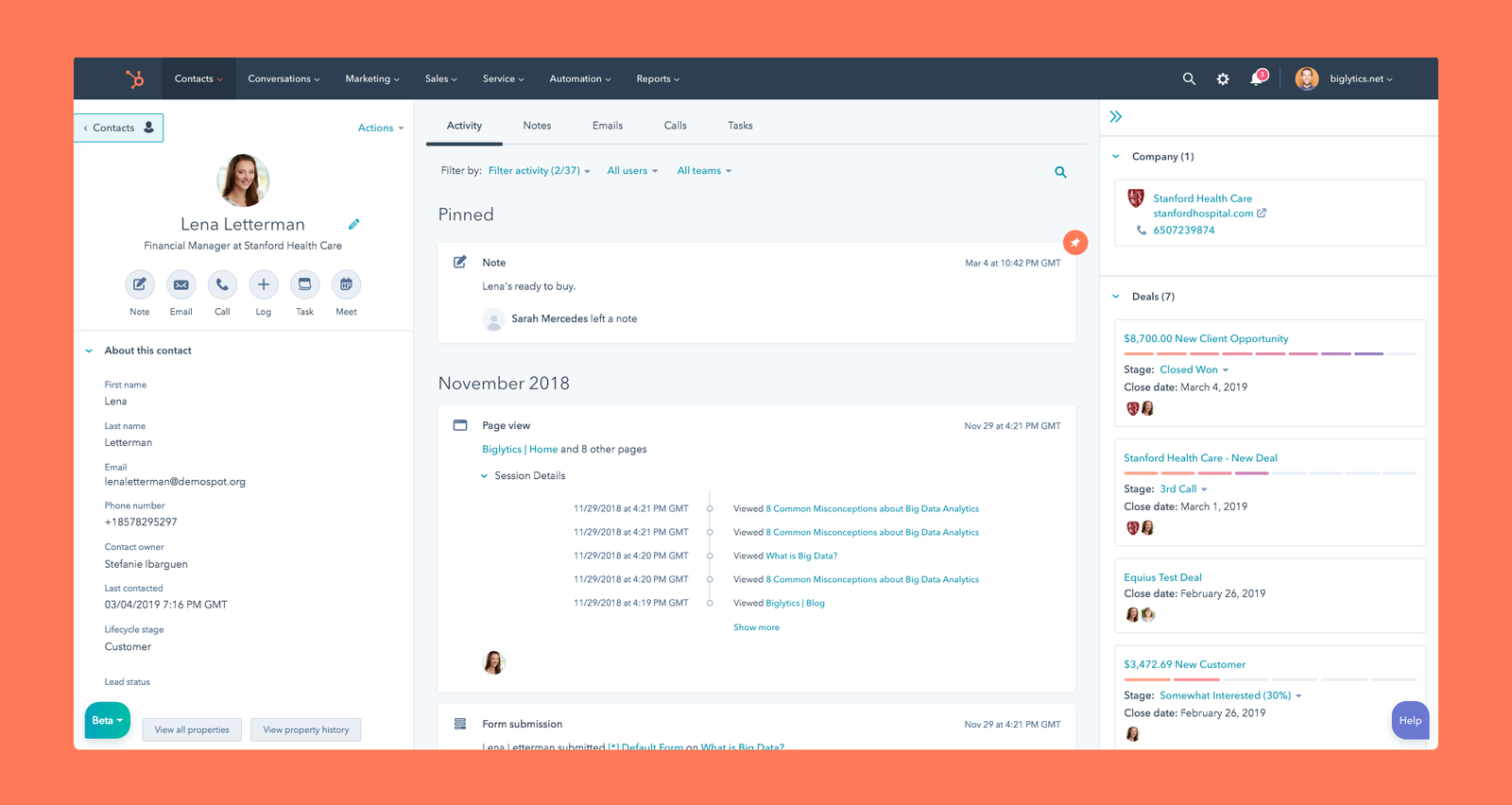Click Show more in session details

pyautogui.click(x=756, y=627)
